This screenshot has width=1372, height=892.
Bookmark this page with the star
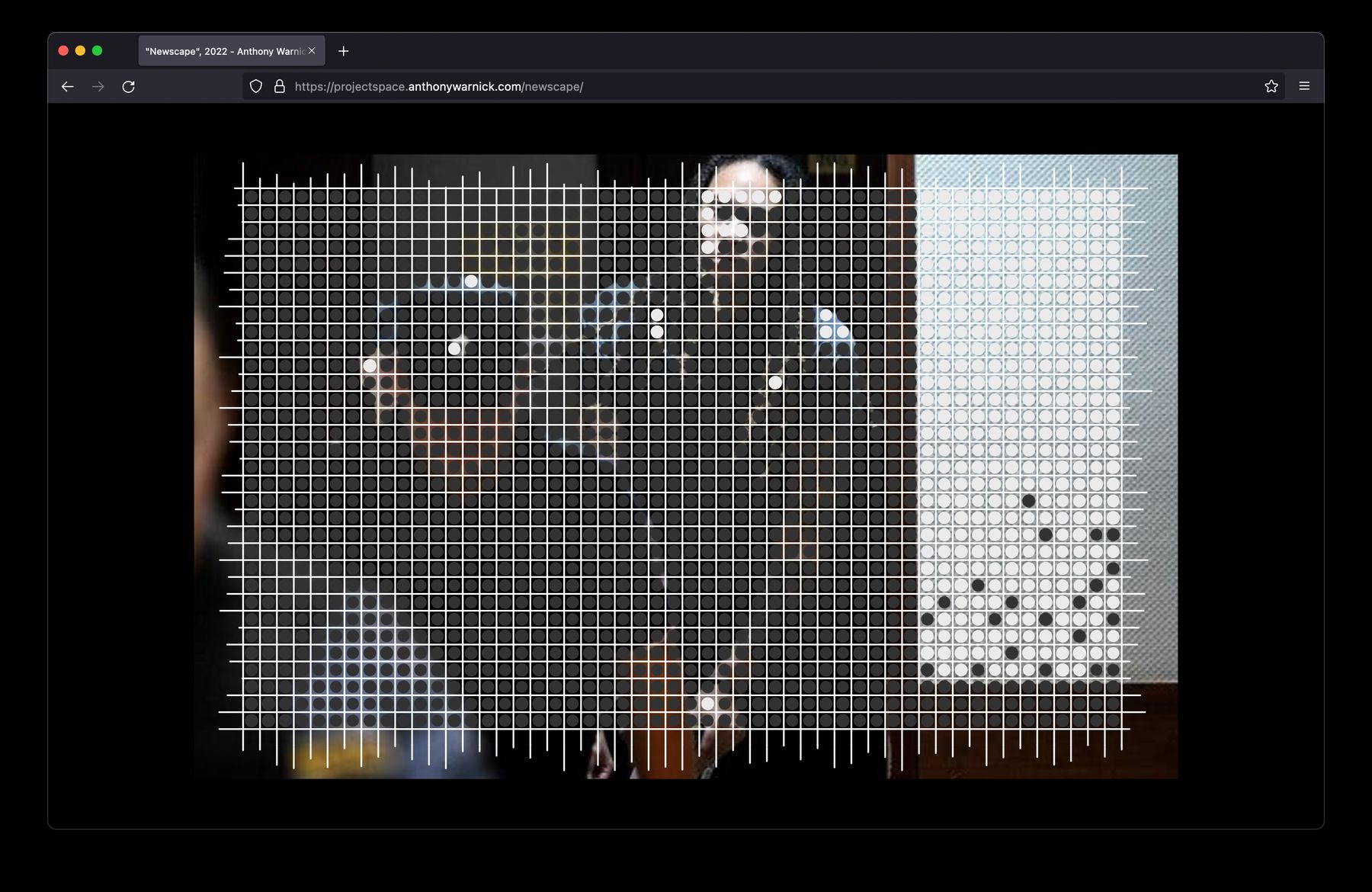click(1271, 87)
